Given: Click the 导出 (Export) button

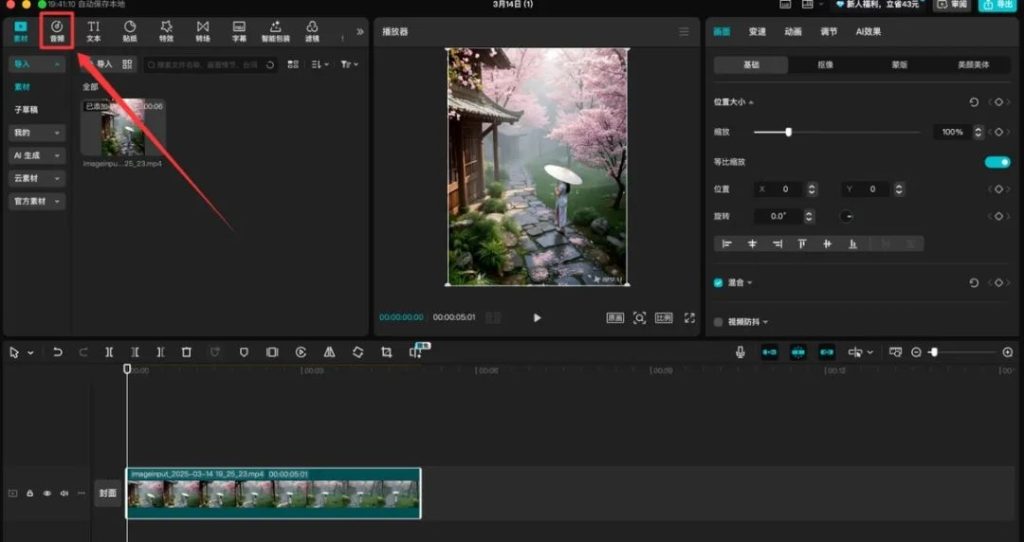Looking at the screenshot, I should pyautogui.click(x=998, y=5).
